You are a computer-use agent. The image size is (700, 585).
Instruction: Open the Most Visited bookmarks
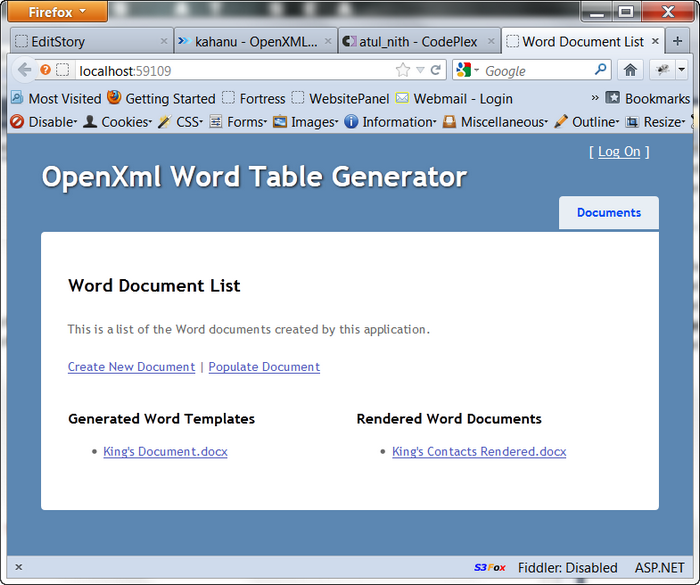pos(56,98)
